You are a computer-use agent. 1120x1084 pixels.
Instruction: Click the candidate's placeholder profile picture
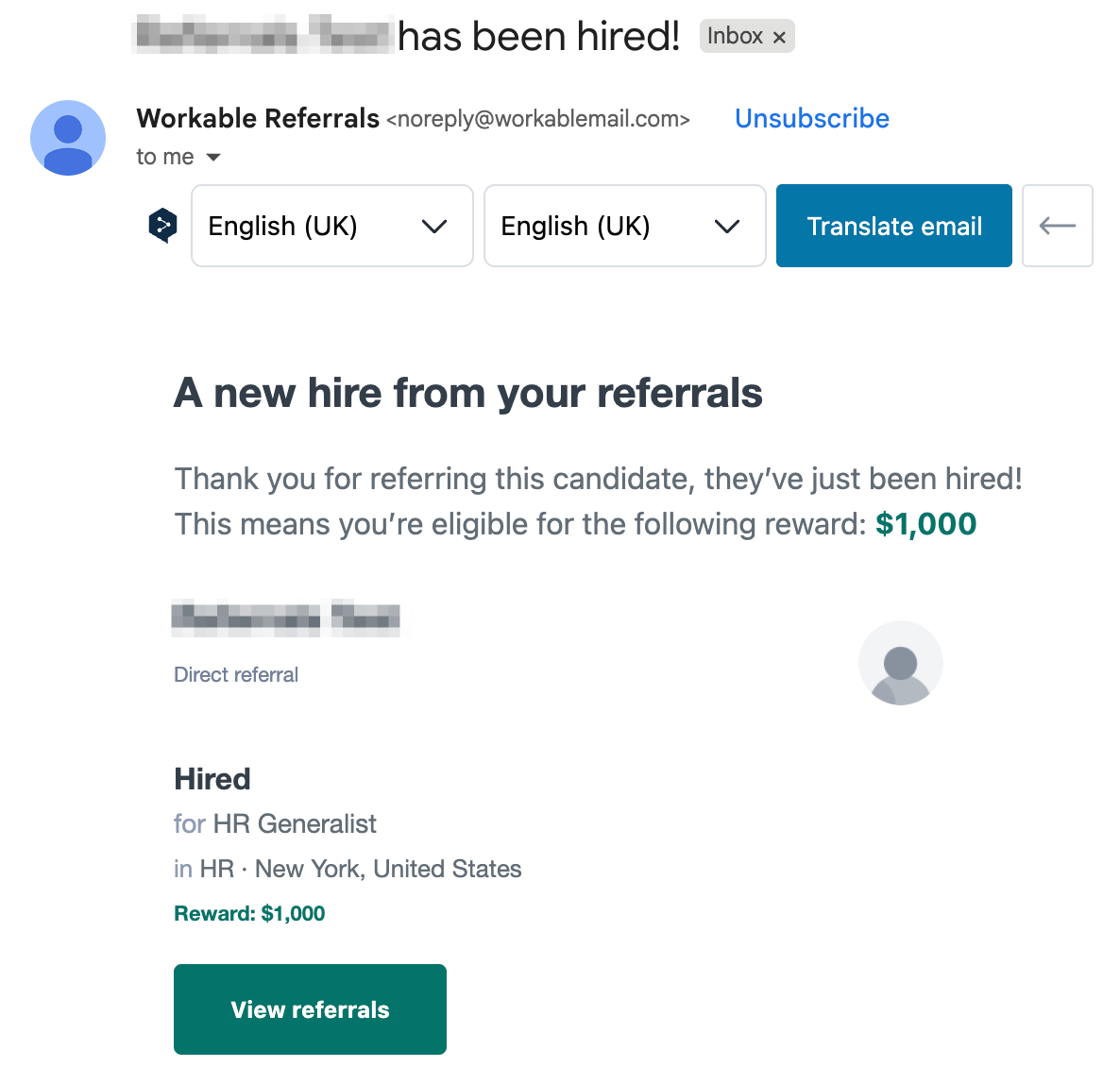point(900,663)
